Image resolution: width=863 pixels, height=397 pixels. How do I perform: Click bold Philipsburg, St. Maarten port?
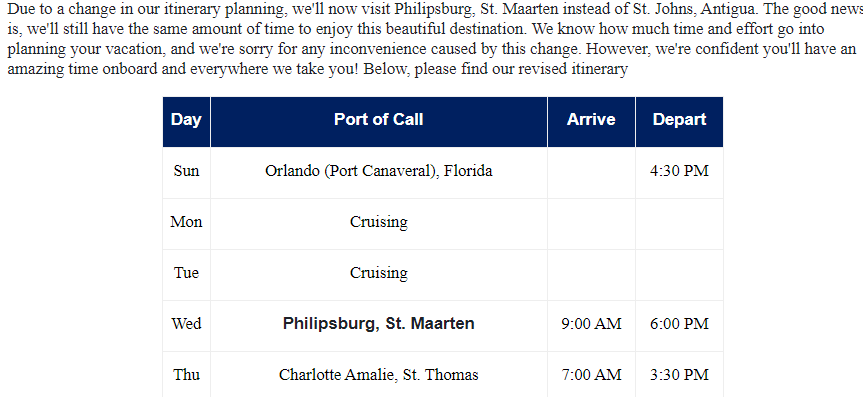tap(379, 324)
